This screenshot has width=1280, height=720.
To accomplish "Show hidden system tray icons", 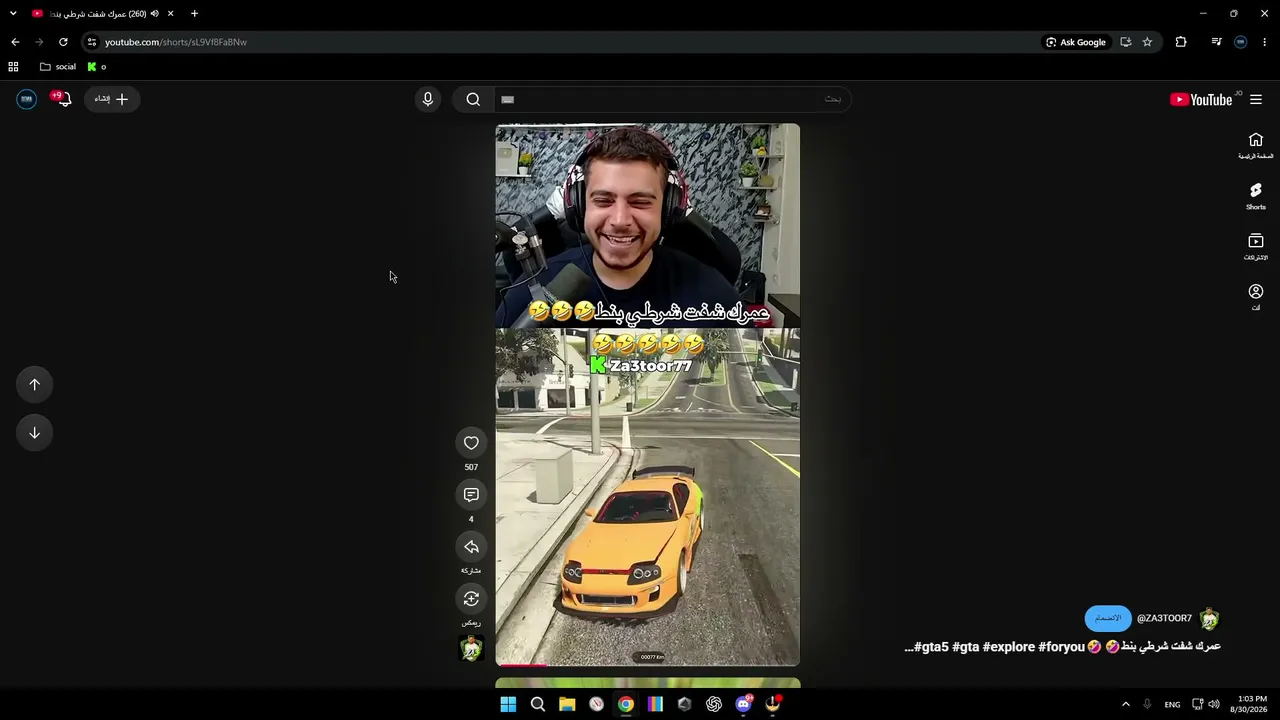I will pyautogui.click(x=1125, y=704).
